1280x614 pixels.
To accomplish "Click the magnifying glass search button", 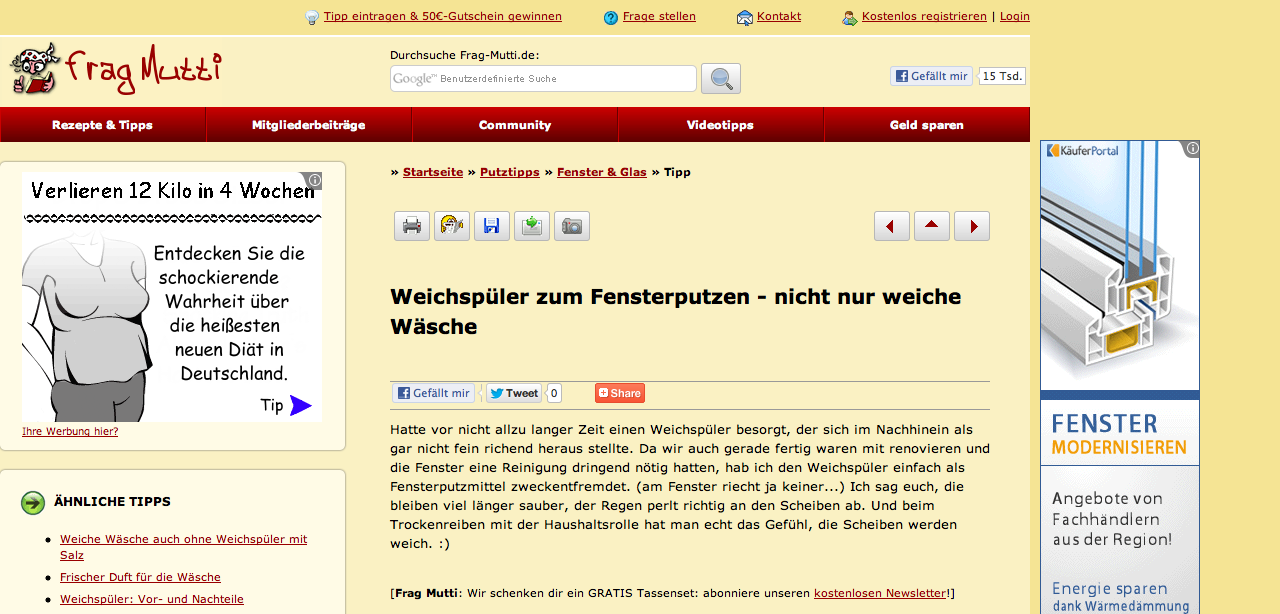I will (720, 78).
